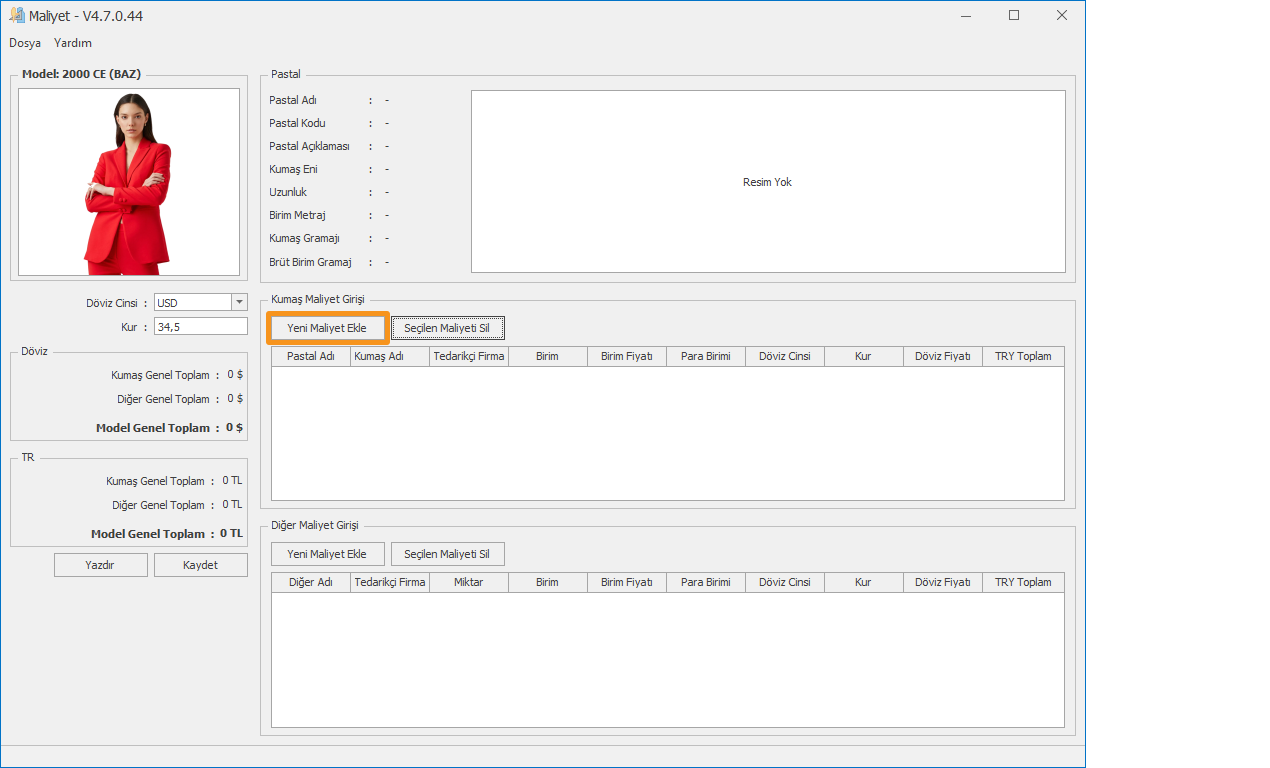The width and height of the screenshot is (1270, 768).
Task: Open the Yardım menu
Action: pos(73,43)
